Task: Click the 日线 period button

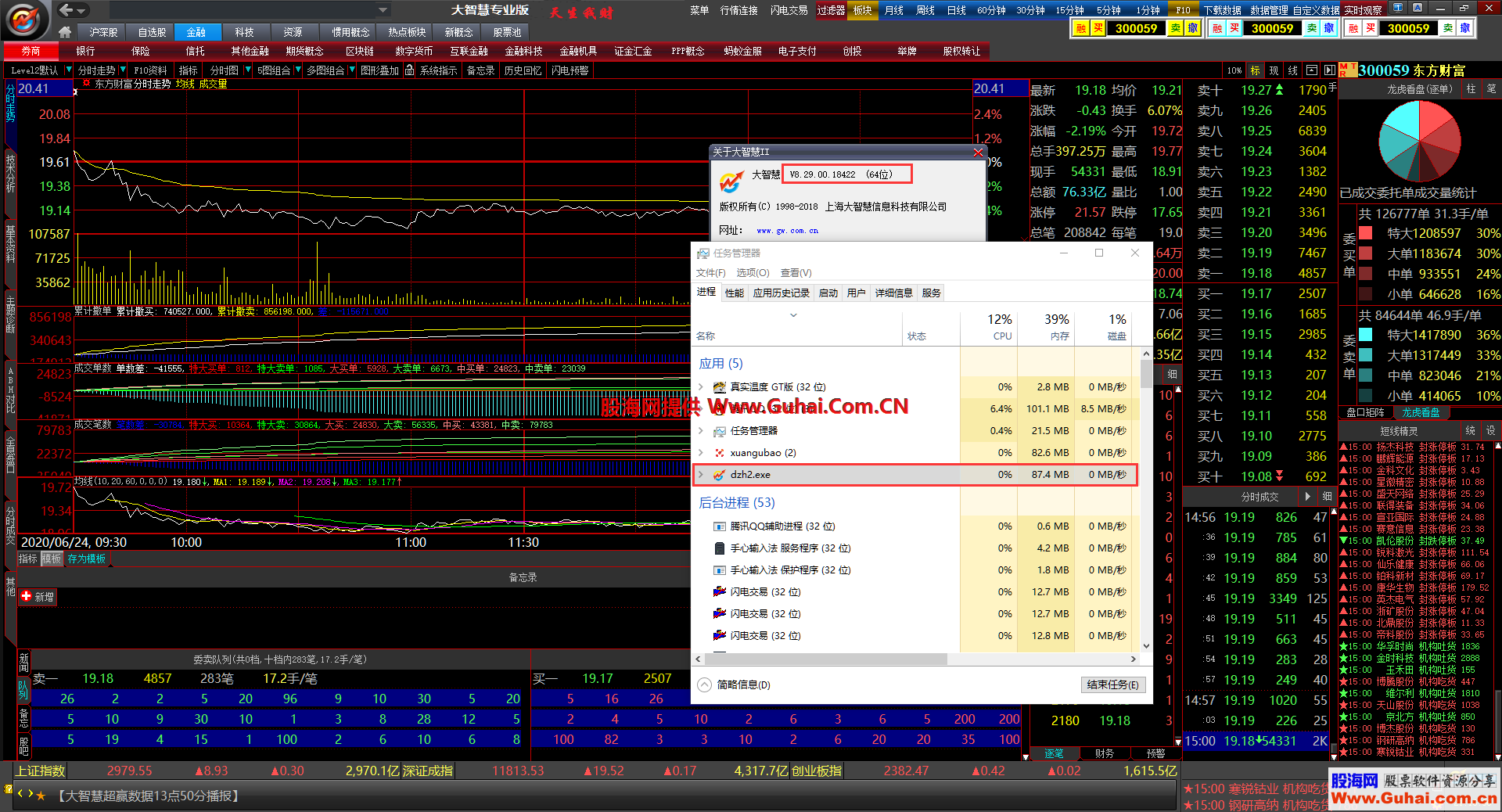Action: click(956, 10)
